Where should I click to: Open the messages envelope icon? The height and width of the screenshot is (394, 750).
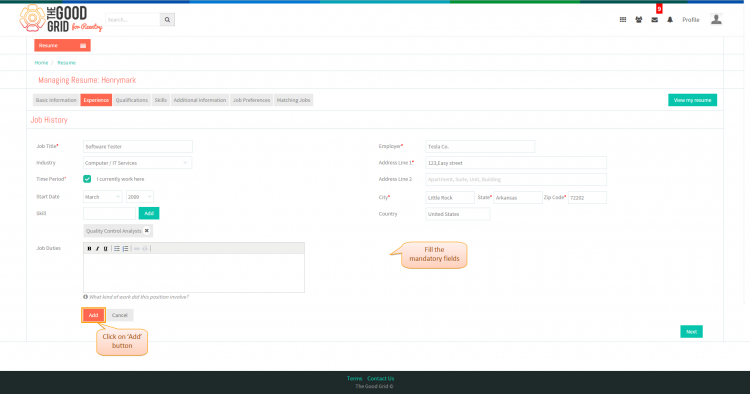654,20
